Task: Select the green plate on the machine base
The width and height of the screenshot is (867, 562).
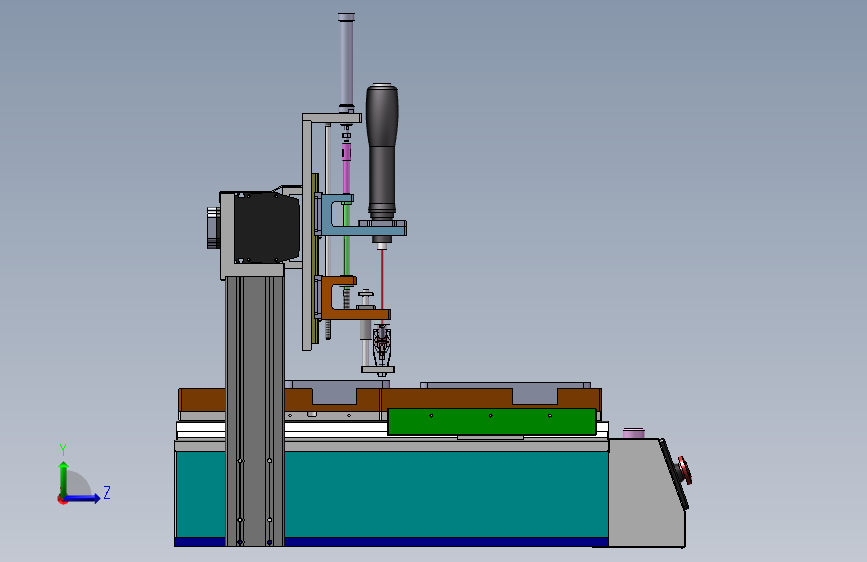Action: (x=492, y=422)
